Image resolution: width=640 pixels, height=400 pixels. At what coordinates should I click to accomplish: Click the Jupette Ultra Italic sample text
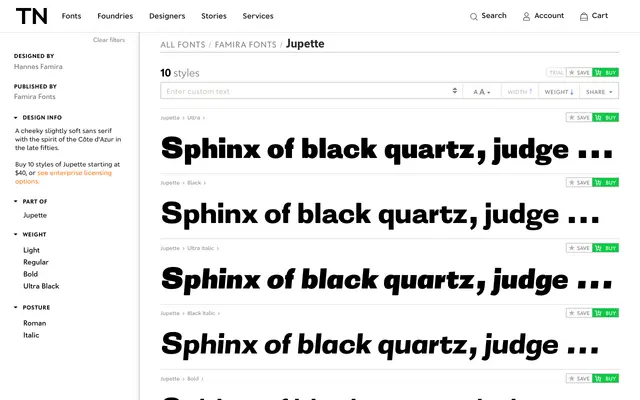click(387, 280)
